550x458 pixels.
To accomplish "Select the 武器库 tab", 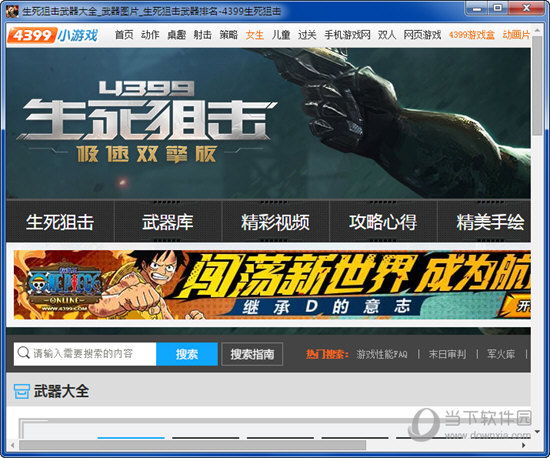I will tap(168, 222).
